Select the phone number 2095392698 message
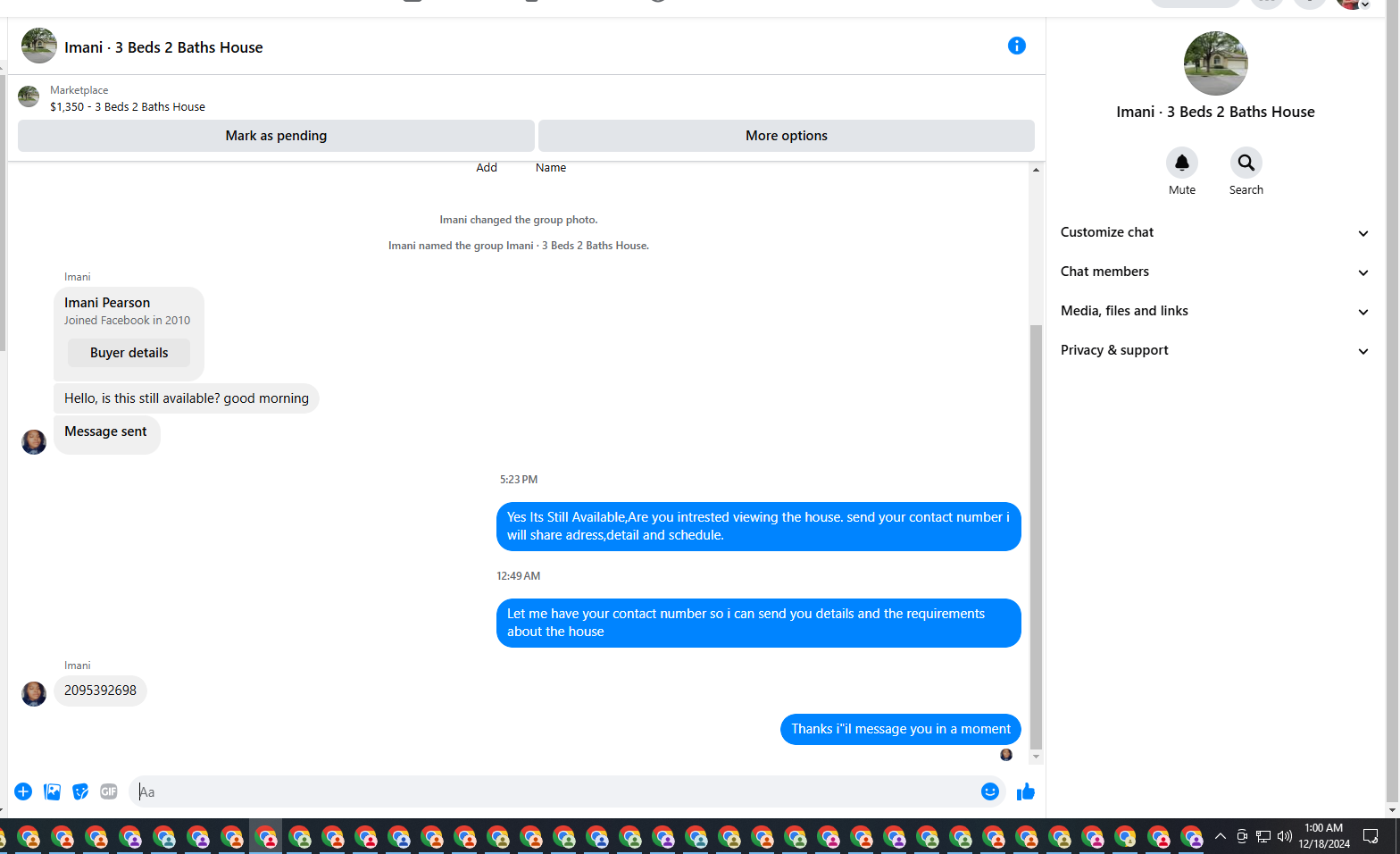 (x=100, y=691)
